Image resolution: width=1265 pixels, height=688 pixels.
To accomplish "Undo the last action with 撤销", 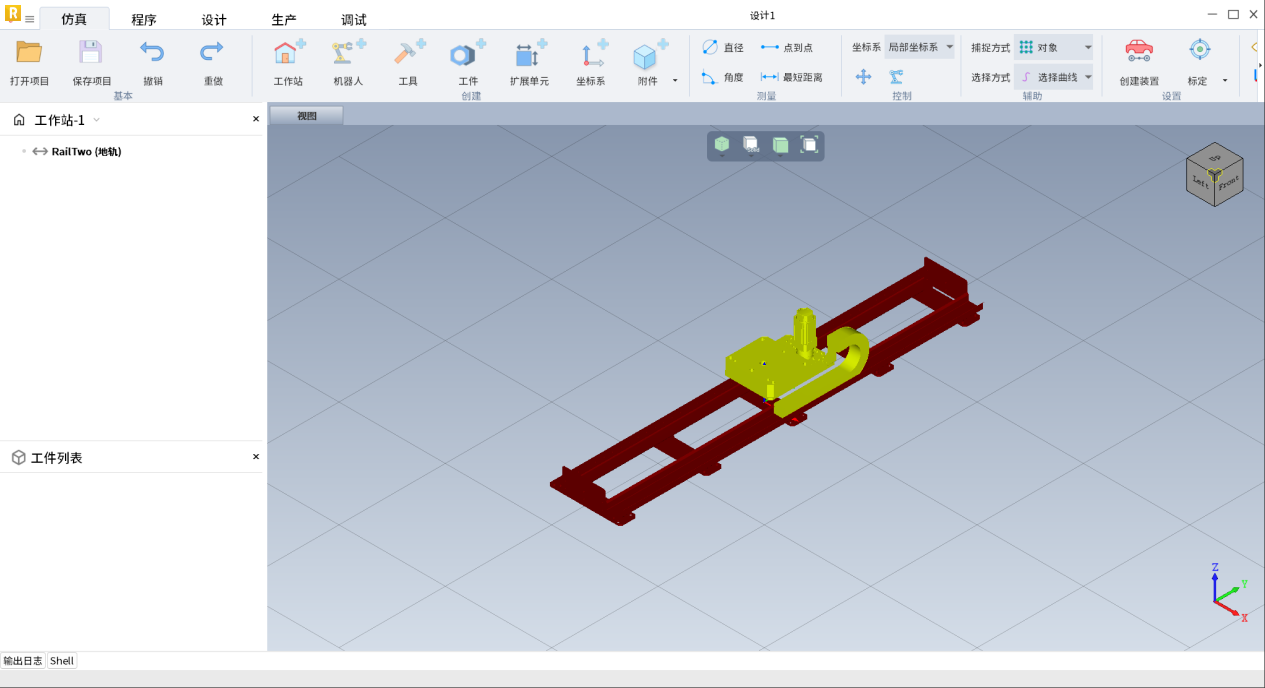I will coord(152,53).
